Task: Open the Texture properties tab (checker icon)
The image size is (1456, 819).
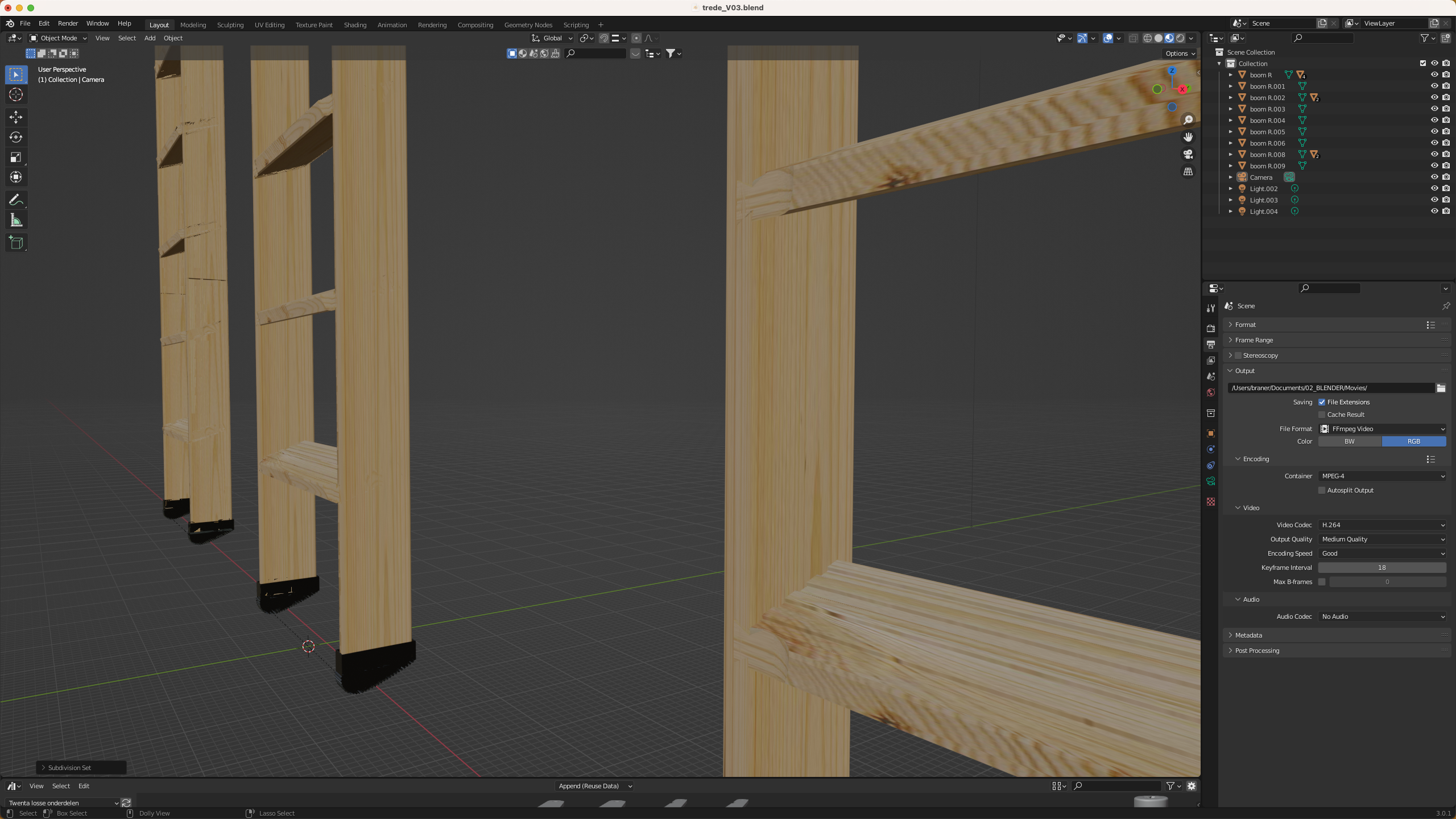Action: point(1211,502)
